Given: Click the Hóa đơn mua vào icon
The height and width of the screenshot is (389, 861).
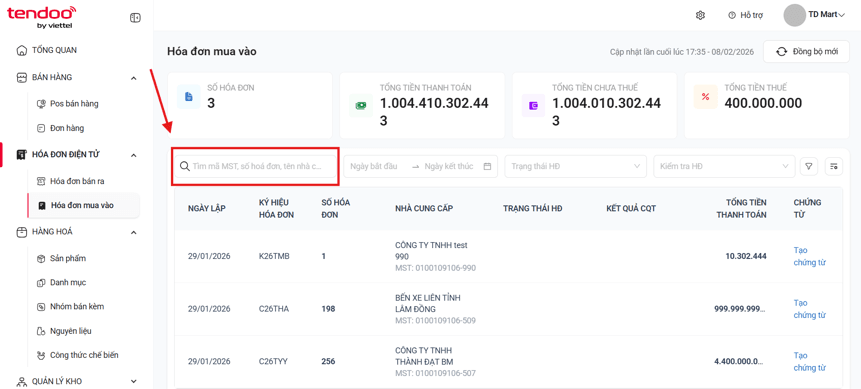Looking at the screenshot, I should tap(41, 205).
